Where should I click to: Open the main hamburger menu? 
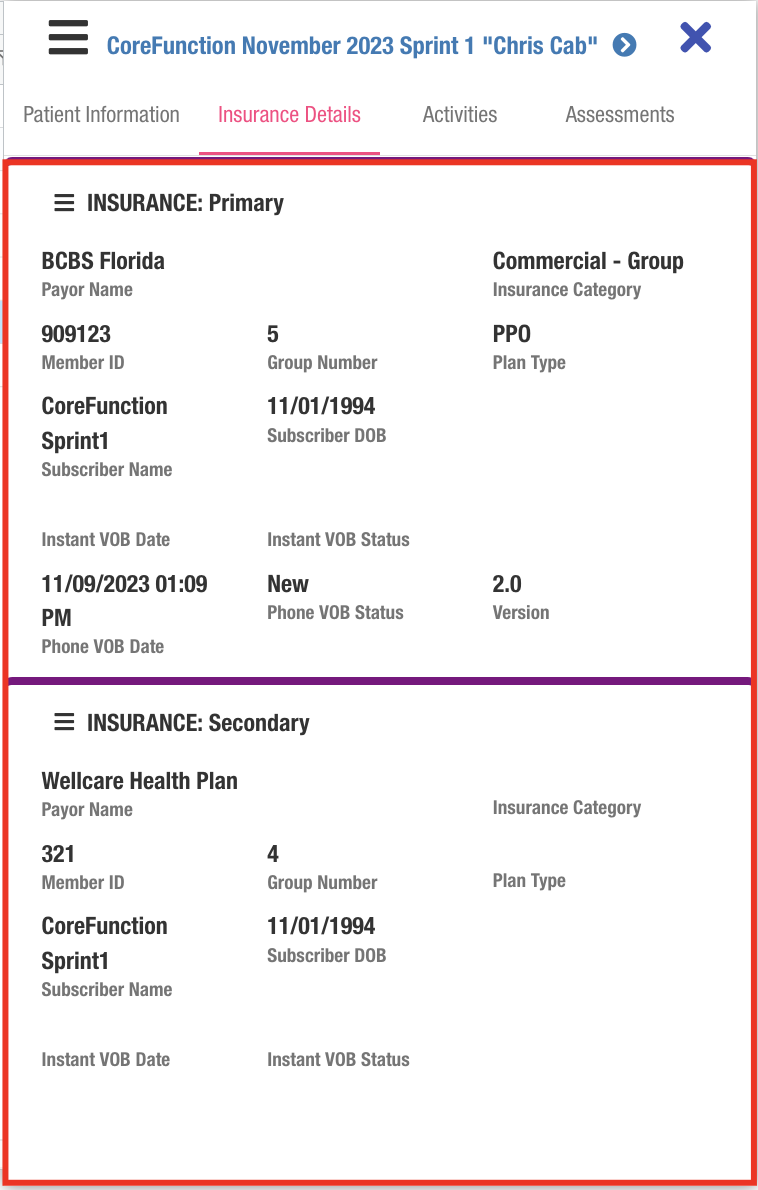(68, 39)
